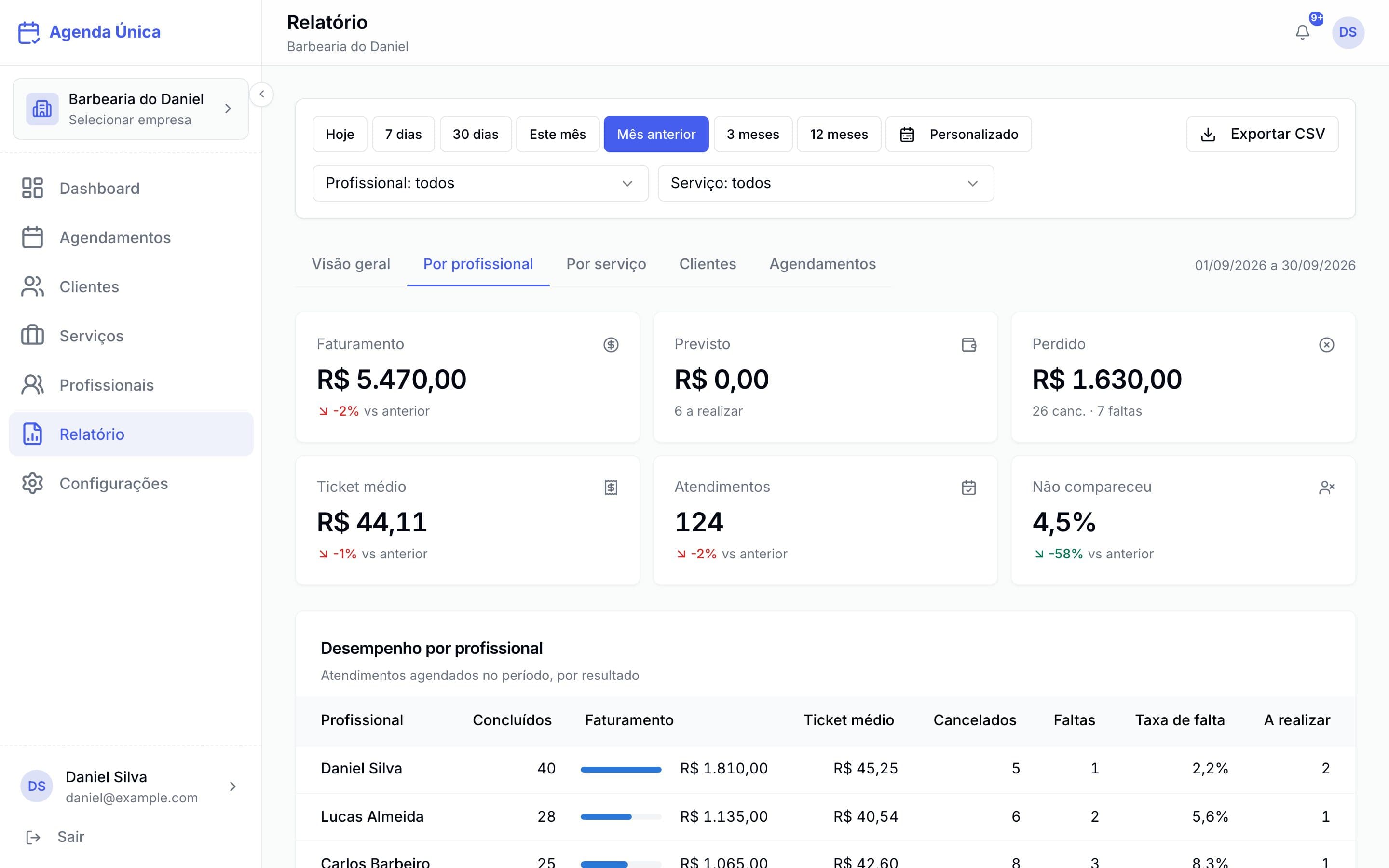This screenshot has height=868, width=1389.
Task: Click the Relatório chart-file icon
Action: (32, 434)
